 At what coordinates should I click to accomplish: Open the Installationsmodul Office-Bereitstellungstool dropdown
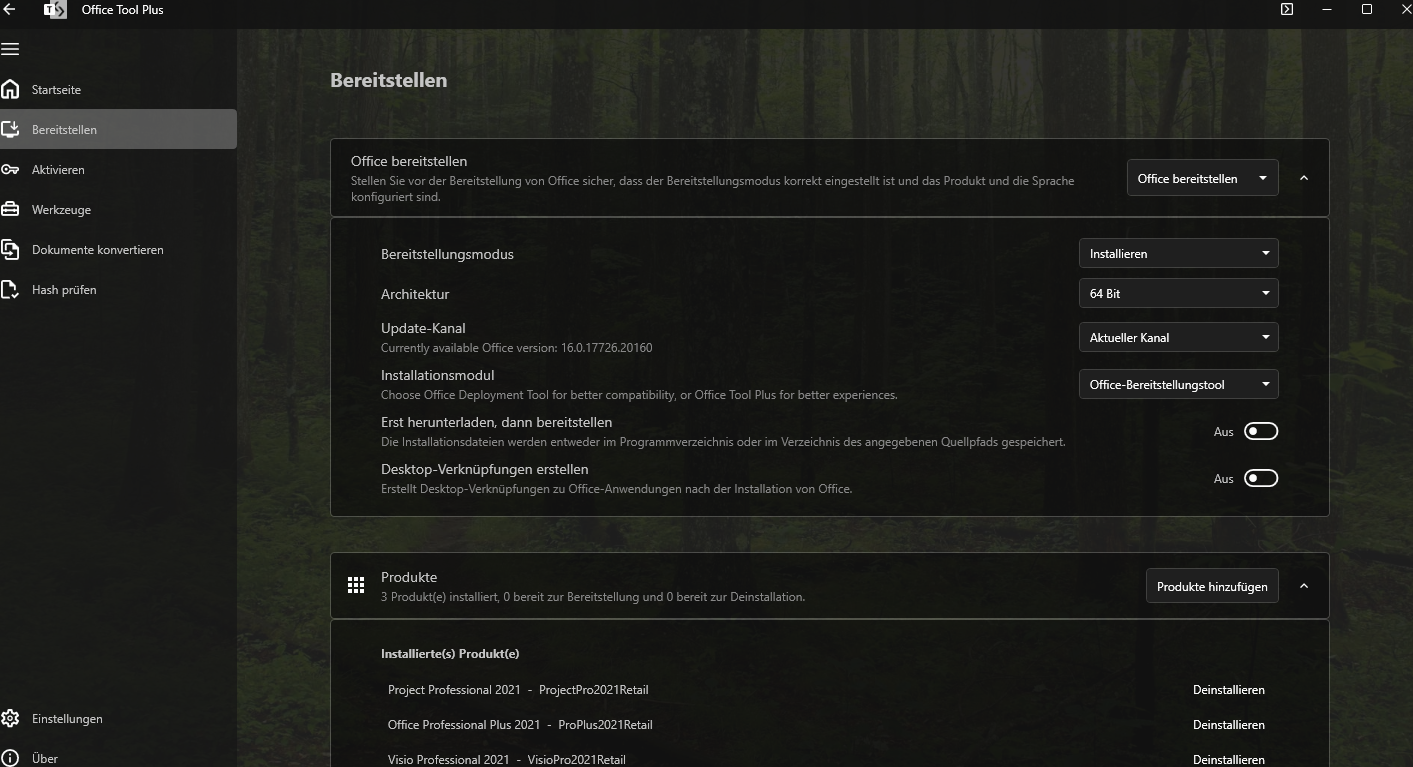[1178, 384]
